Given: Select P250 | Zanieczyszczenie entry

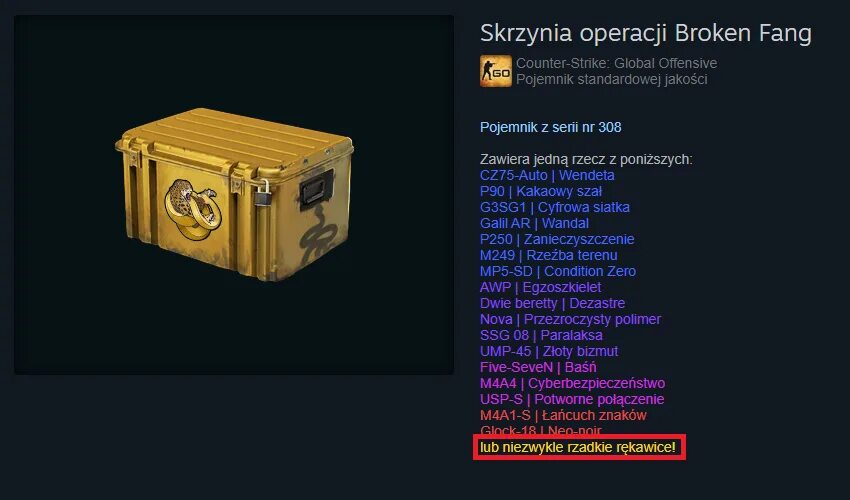Looking at the screenshot, I should click(557, 239).
